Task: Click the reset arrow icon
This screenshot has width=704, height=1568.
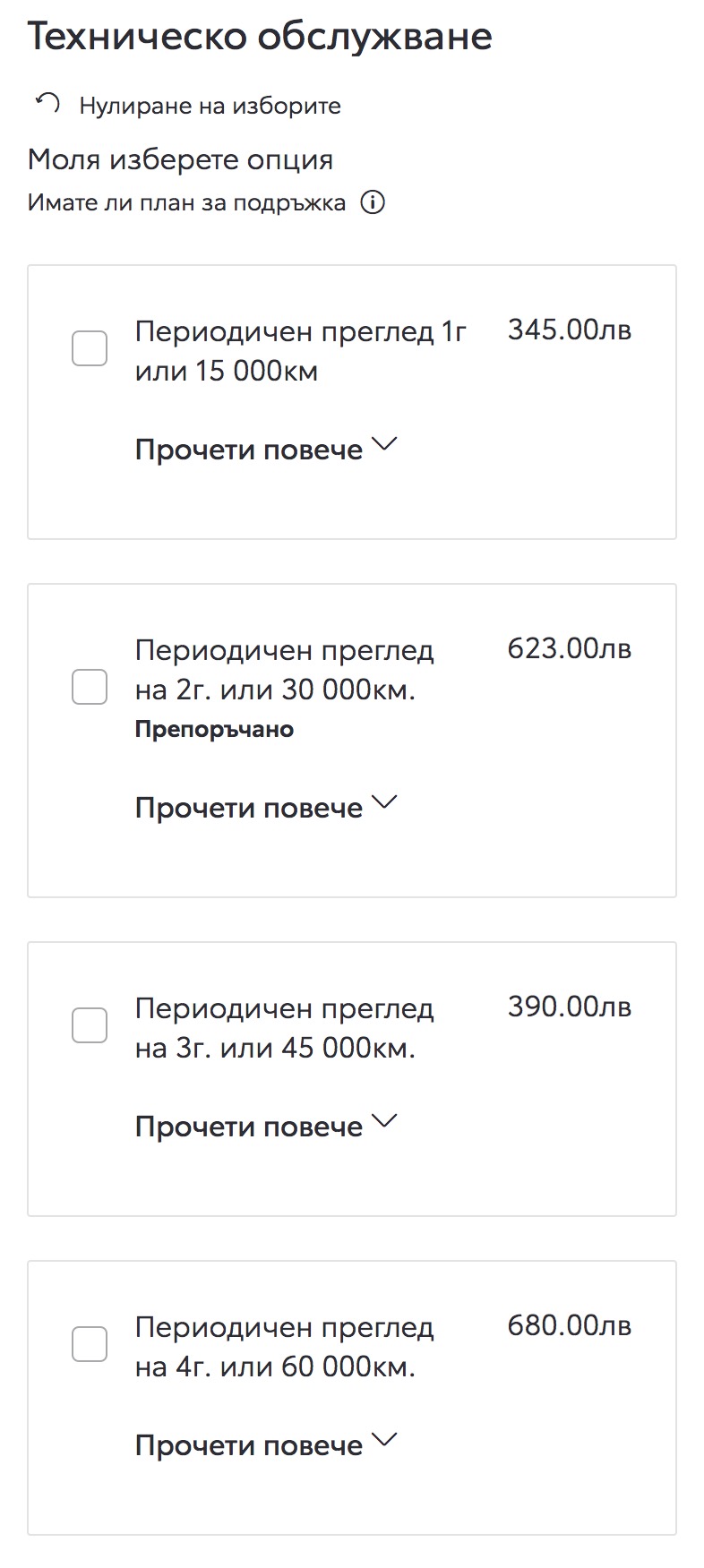Action: pyautogui.click(x=47, y=104)
